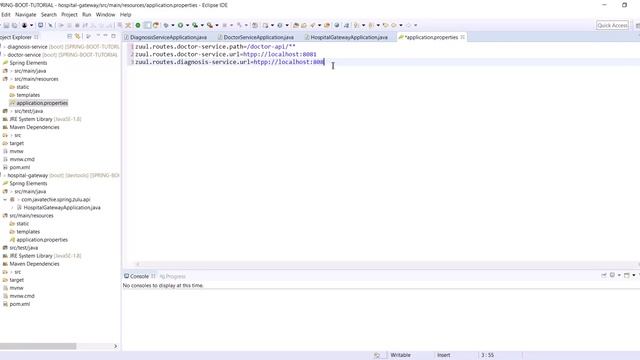Click the doctor-service url localhost:8081 line
Image resolution: width=640 pixels, height=360 pixels.
point(225,54)
